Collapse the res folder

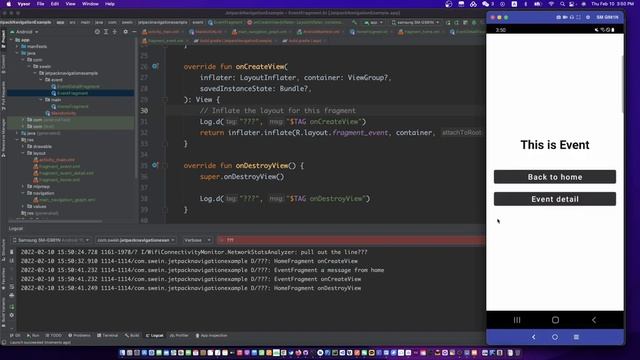coord(17,140)
